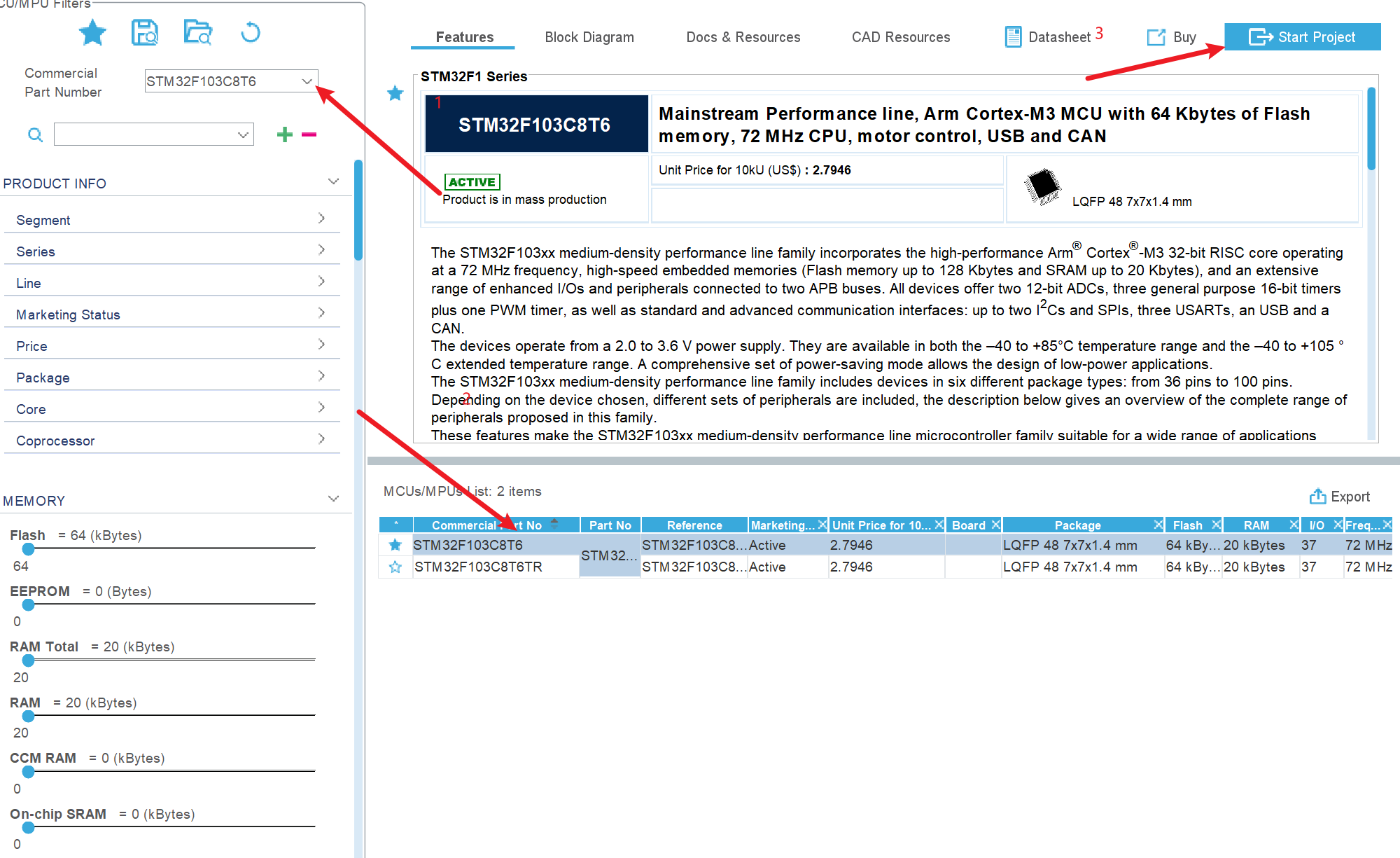The height and width of the screenshot is (858, 1400).
Task: Remove the Freq column with its X
Action: (x=1387, y=525)
